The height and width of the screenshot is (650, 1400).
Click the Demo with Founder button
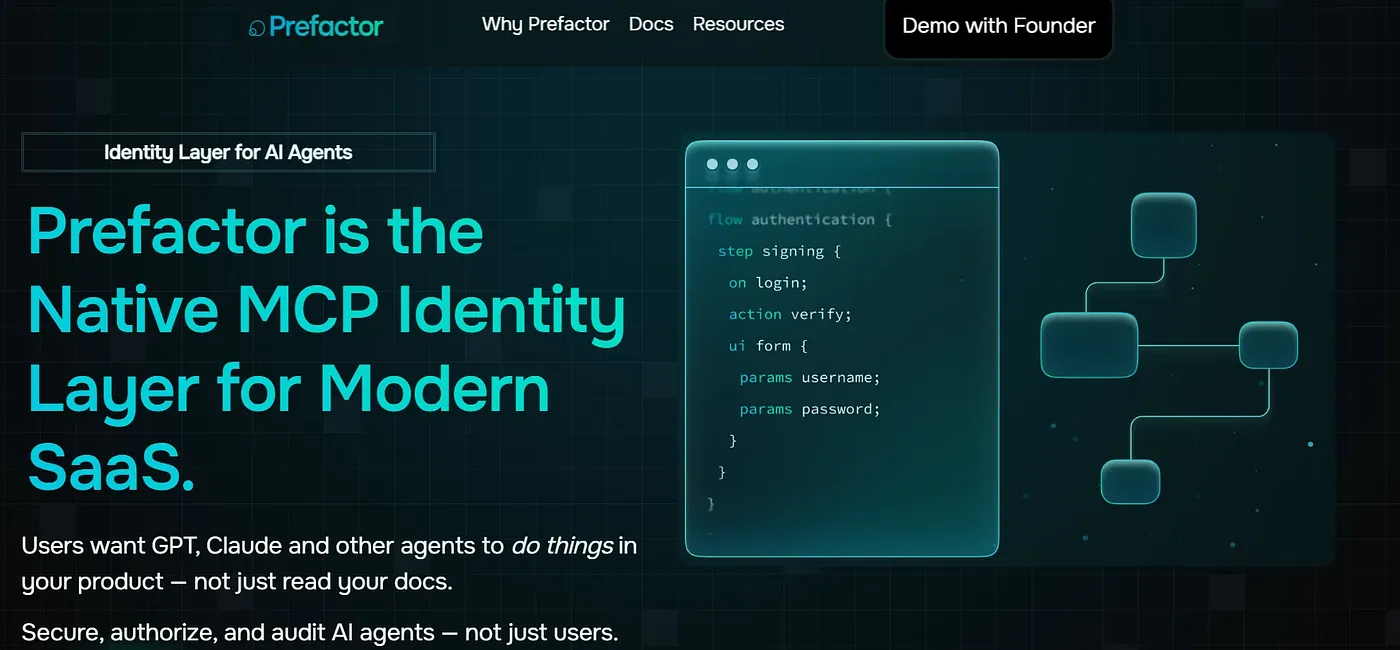[x=998, y=26]
